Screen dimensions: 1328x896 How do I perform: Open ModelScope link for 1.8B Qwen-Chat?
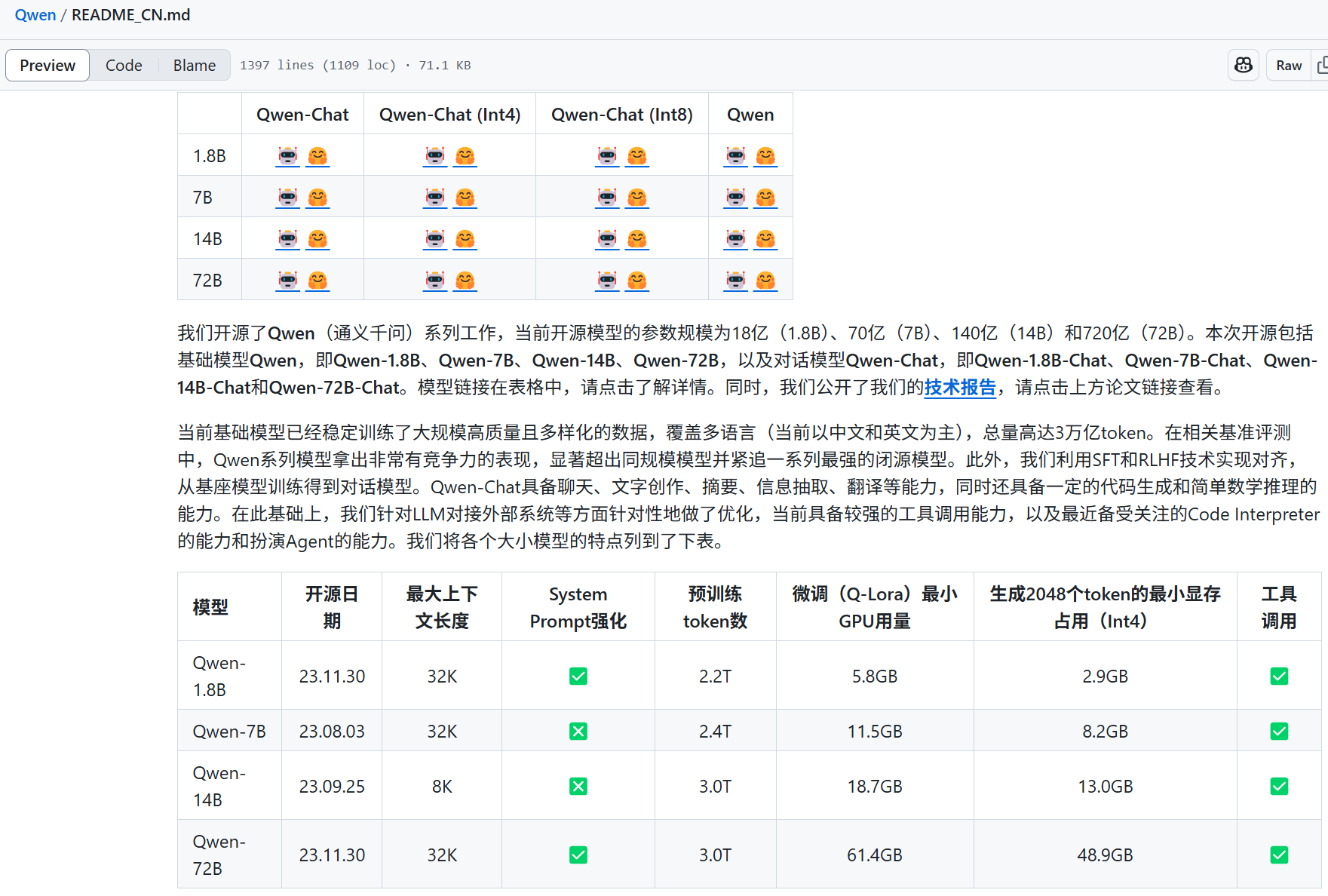(x=288, y=156)
